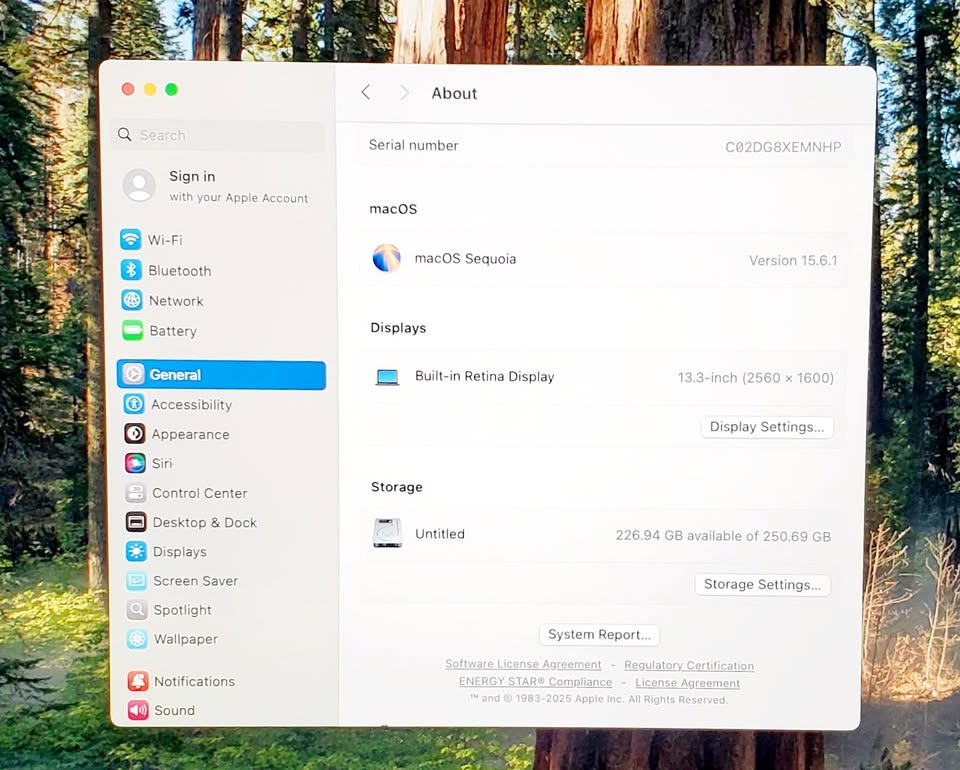The image size is (960, 770).
Task: Click the Wi-Fi icon in sidebar
Action: click(131, 240)
